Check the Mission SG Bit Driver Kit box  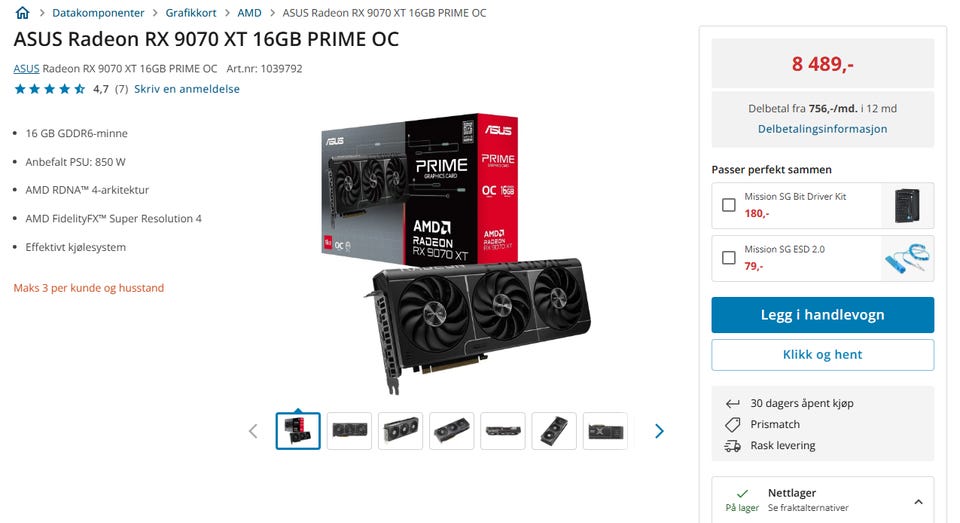(x=729, y=205)
